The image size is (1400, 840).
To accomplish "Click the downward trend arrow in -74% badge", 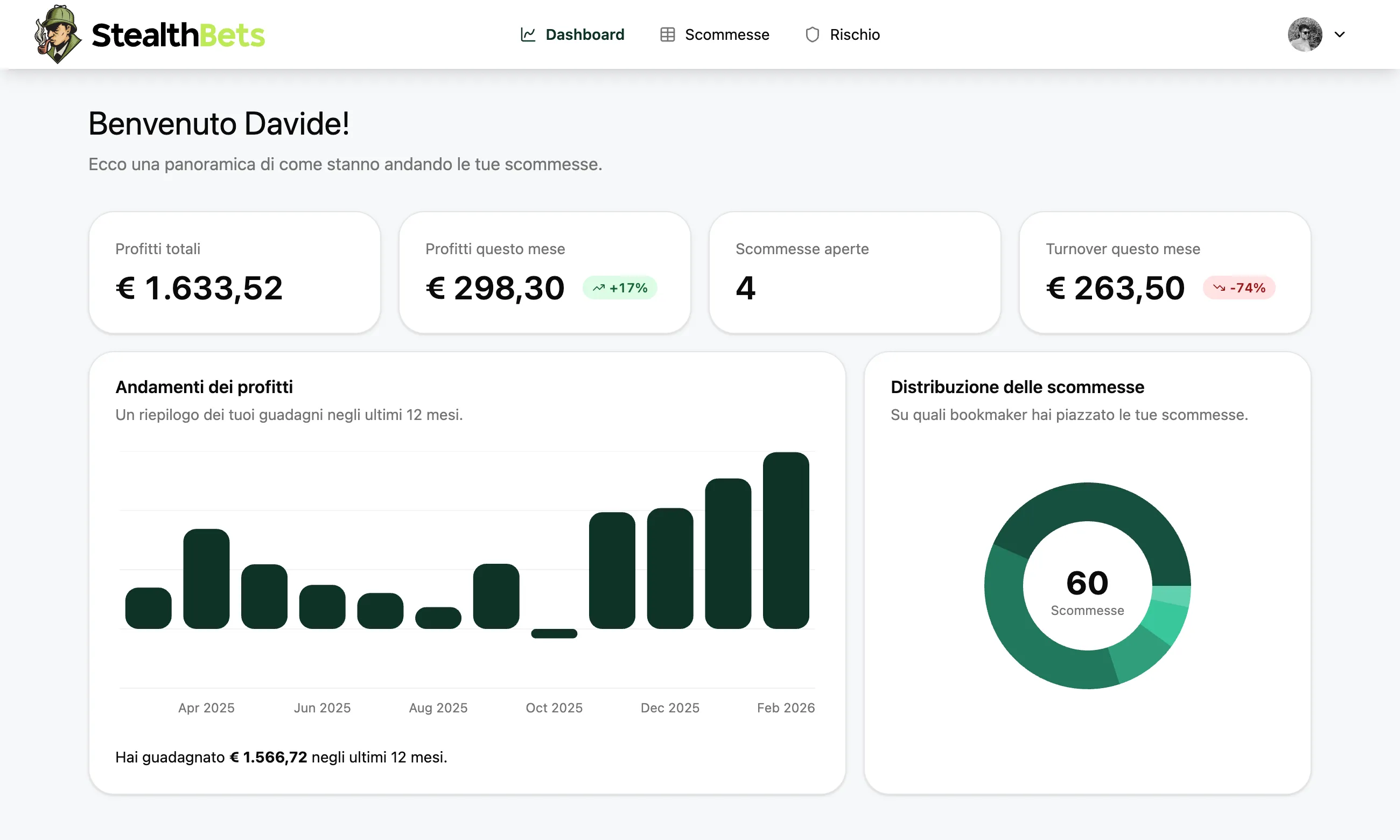I will 1219,288.
